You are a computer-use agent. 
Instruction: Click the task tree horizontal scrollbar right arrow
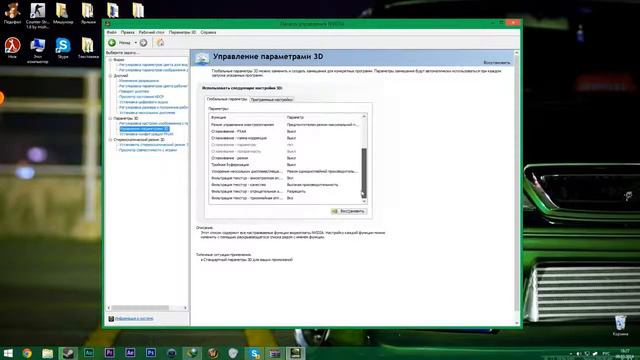point(185,308)
